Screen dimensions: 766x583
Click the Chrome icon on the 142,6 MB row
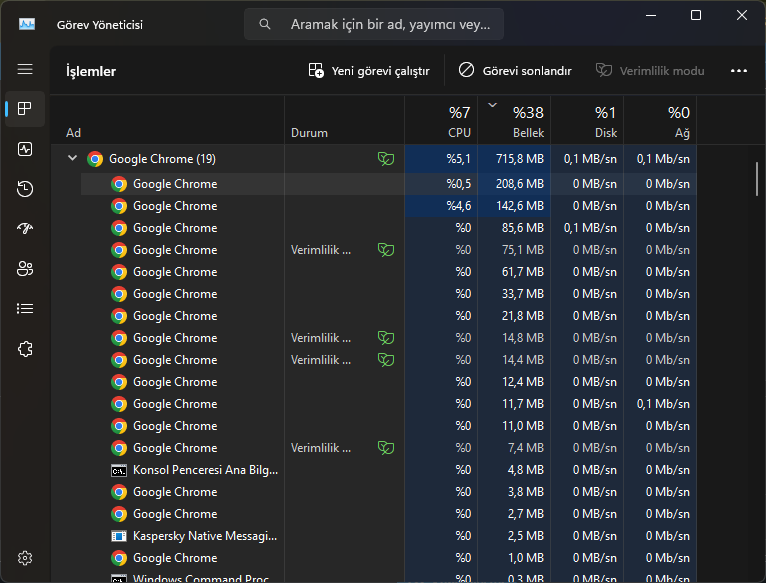pyautogui.click(x=119, y=206)
